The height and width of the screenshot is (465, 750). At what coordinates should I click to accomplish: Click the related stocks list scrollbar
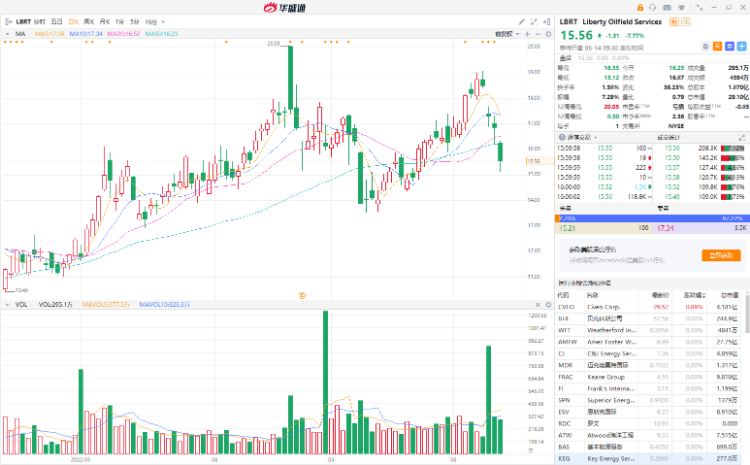(x=747, y=316)
